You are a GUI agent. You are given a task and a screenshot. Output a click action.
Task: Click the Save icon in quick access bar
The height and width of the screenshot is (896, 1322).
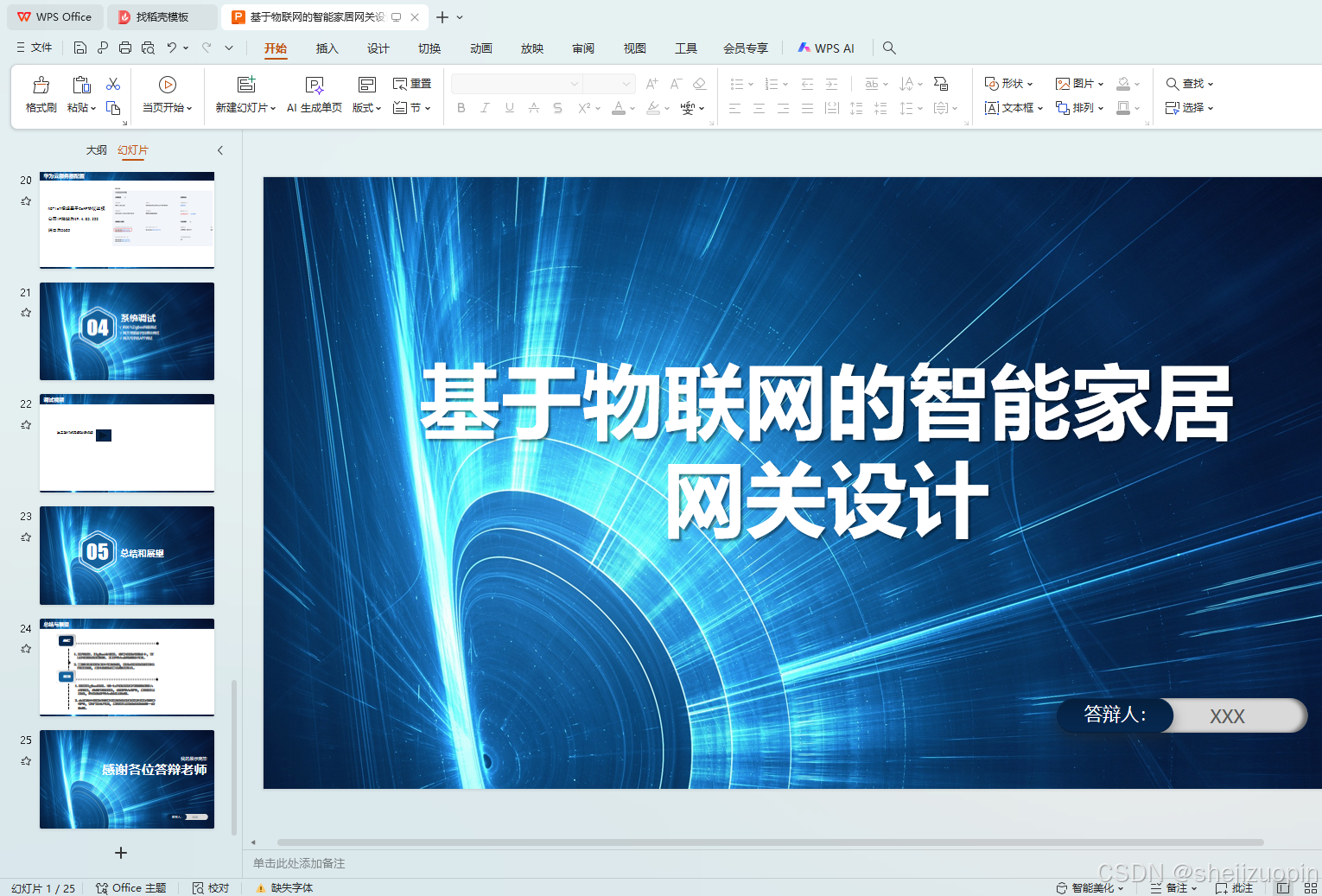[80, 48]
